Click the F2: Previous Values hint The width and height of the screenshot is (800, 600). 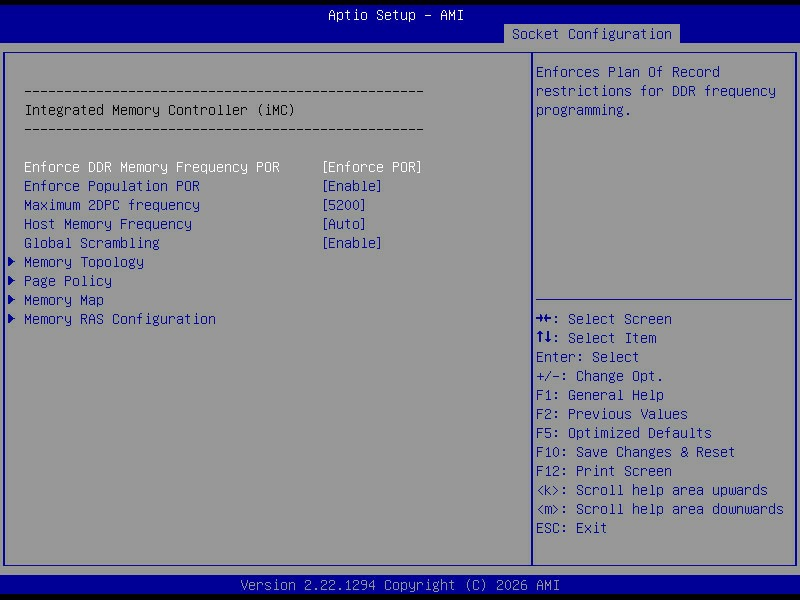point(612,414)
